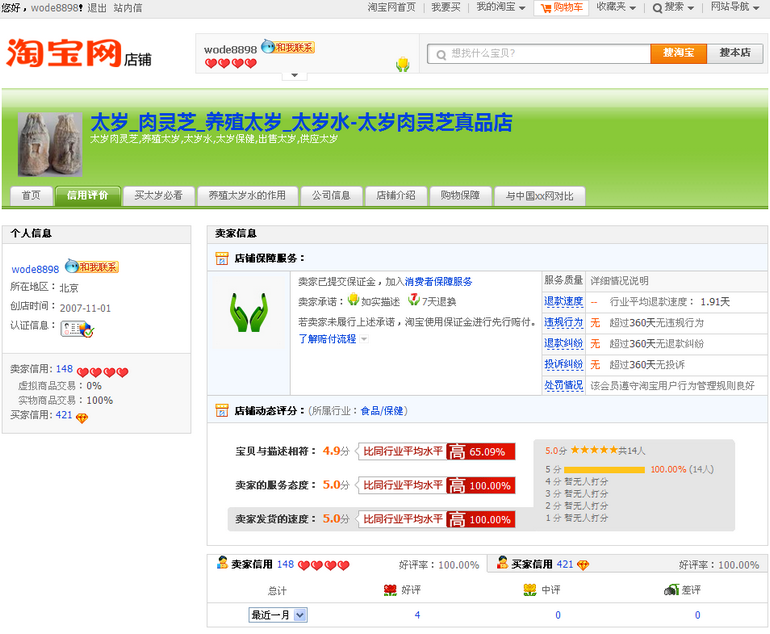Open the 食品/保健 industry link

pos(382,411)
